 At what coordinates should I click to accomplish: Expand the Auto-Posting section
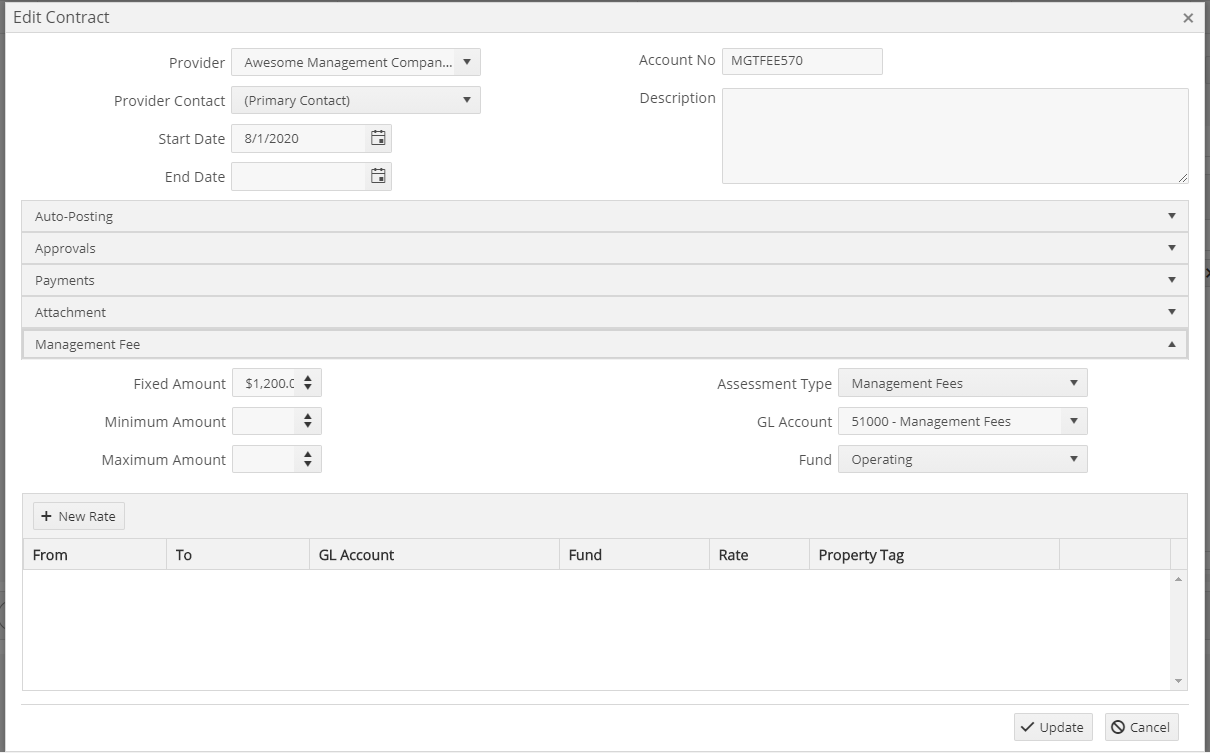pyautogui.click(x=605, y=216)
